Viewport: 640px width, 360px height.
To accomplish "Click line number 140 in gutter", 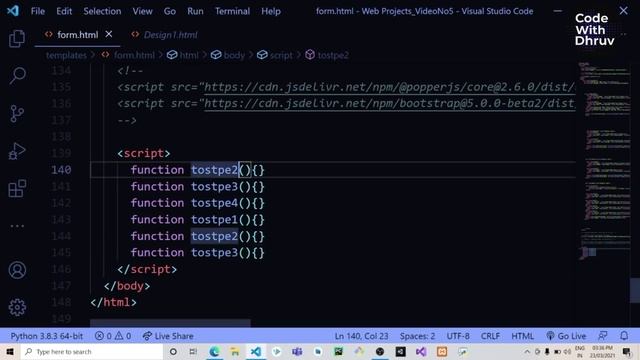I will 61,170.
